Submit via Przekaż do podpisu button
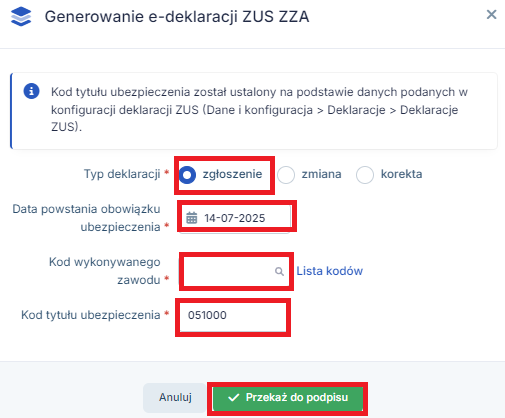The height and width of the screenshot is (418, 505). point(288,398)
